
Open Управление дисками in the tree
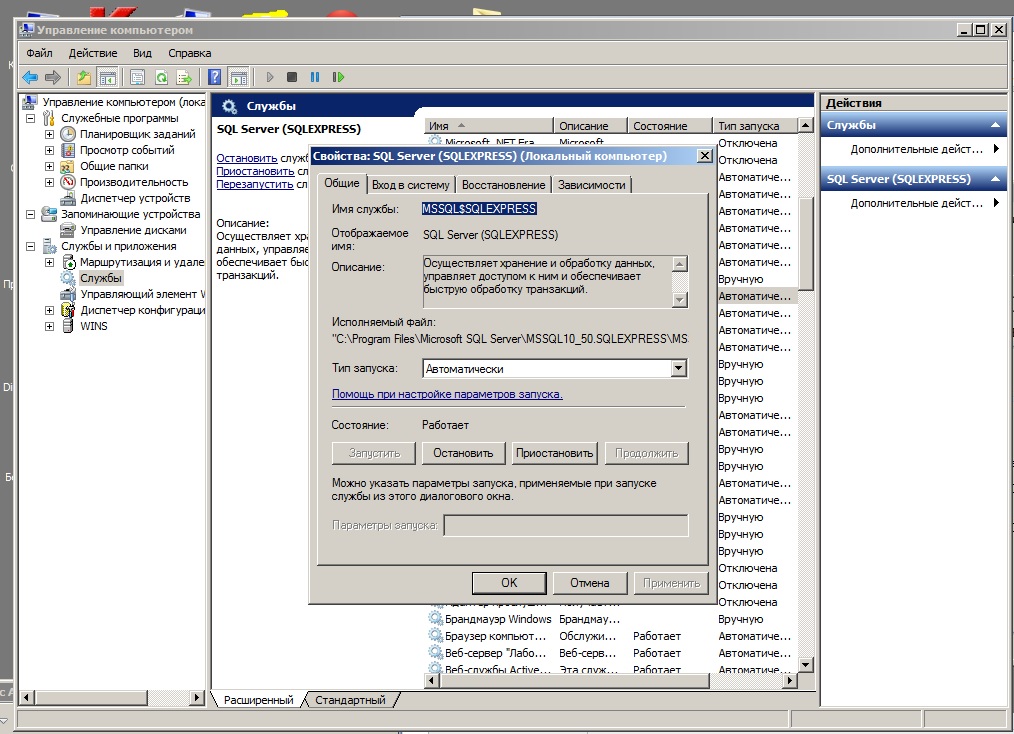click(x=133, y=230)
